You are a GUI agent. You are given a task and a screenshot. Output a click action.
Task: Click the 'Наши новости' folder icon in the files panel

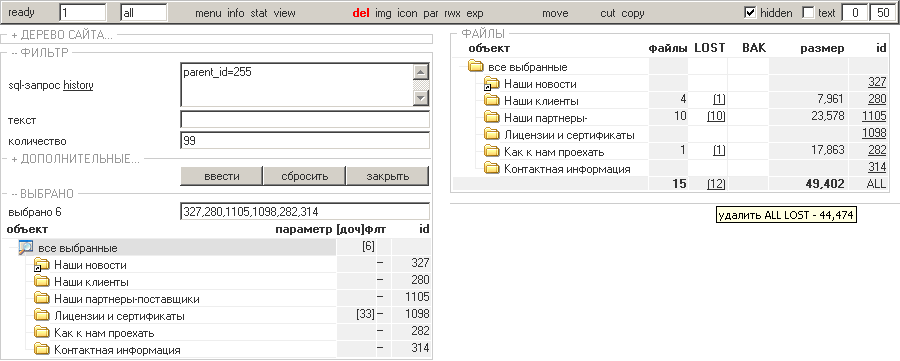coord(491,84)
